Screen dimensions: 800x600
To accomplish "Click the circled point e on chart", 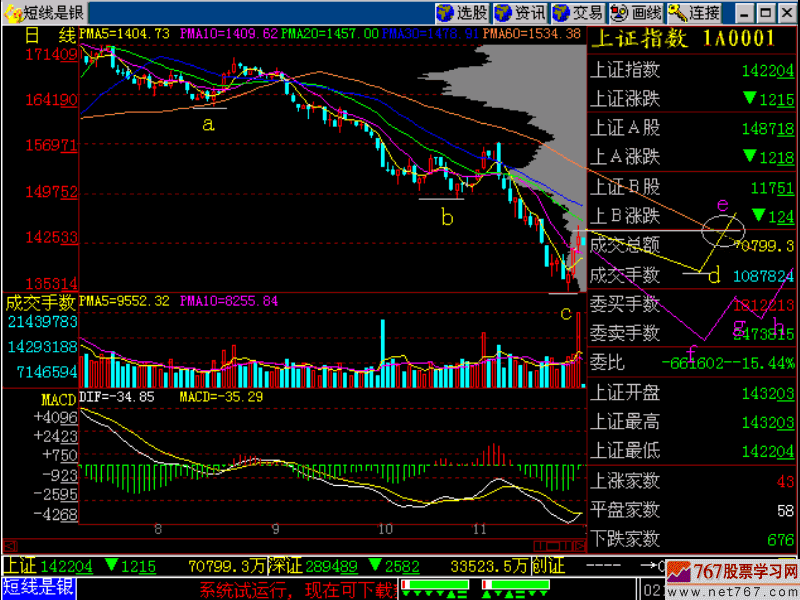I will [x=723, y=232].
